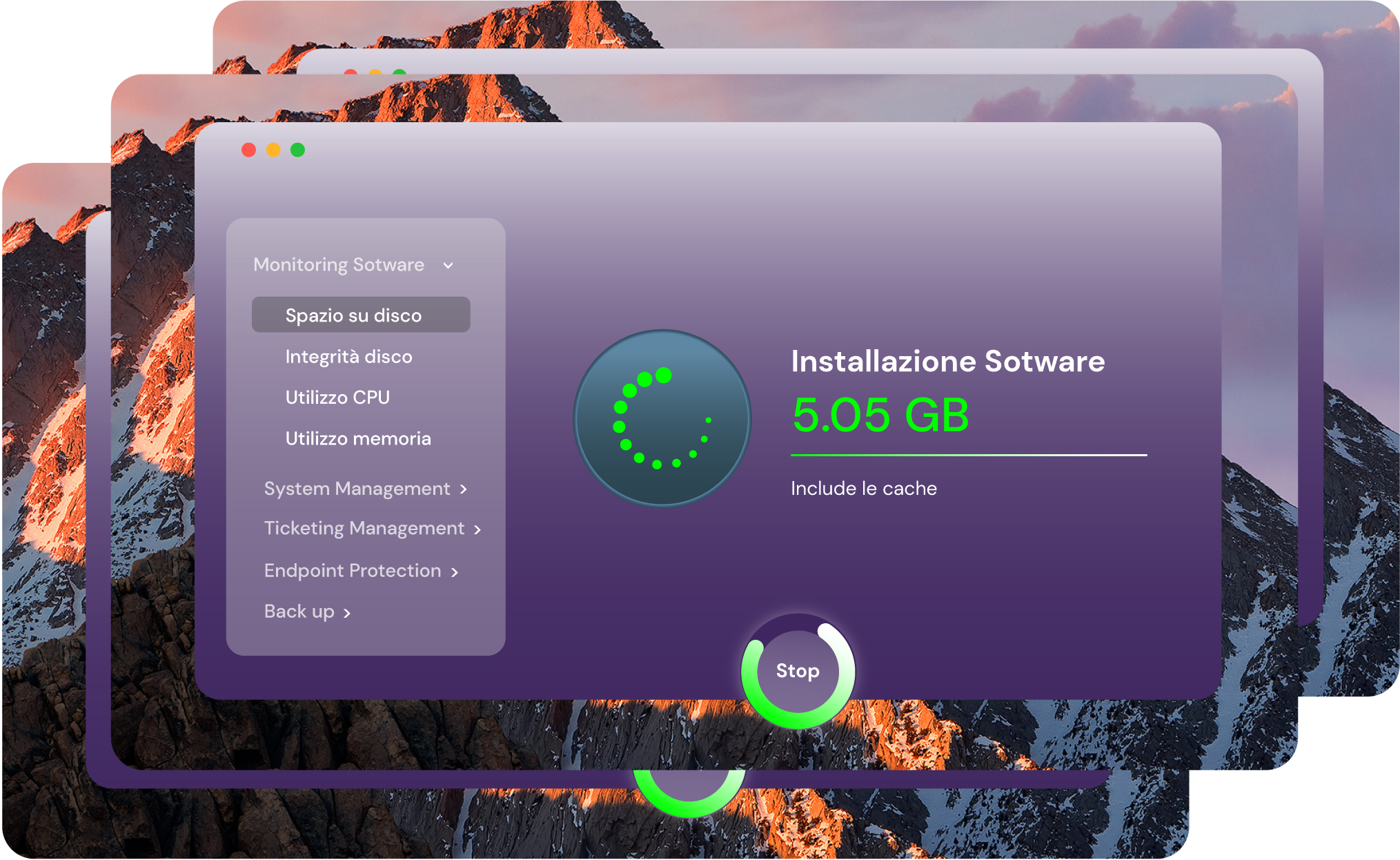Select Utilizzo CPU entry
The image size is (1400, 860).
337,398
